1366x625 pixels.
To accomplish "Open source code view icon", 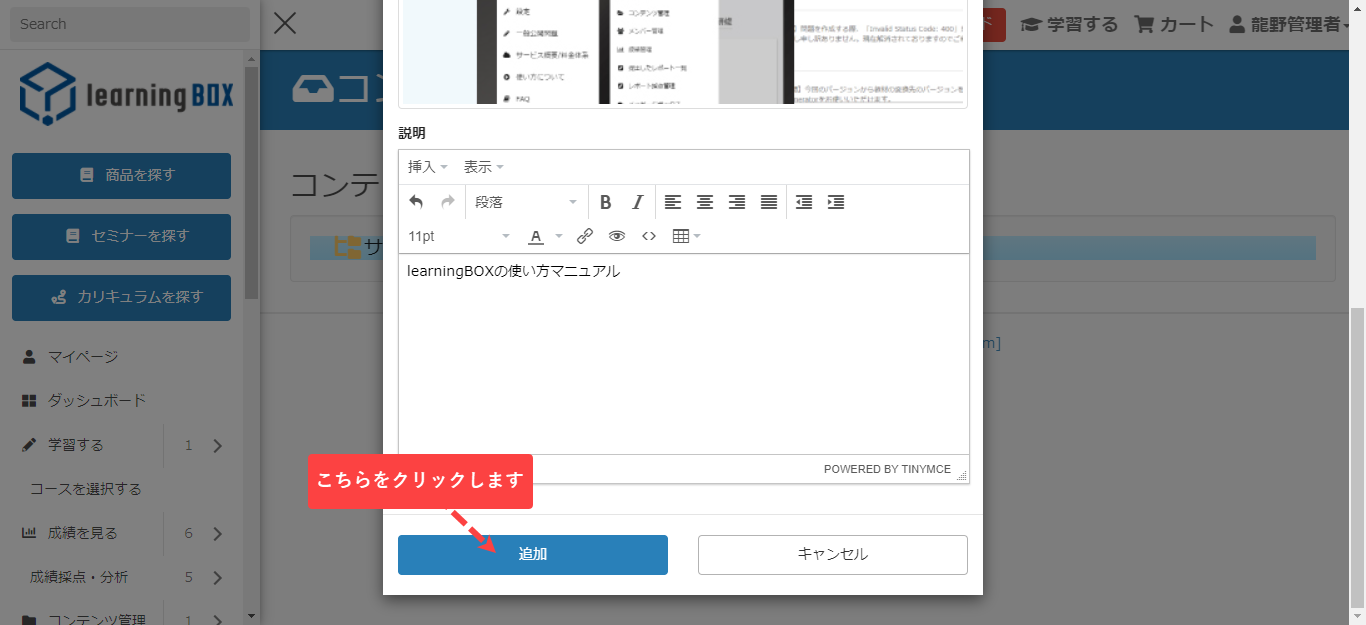I will pyautogui.click(x=649, y=236).
